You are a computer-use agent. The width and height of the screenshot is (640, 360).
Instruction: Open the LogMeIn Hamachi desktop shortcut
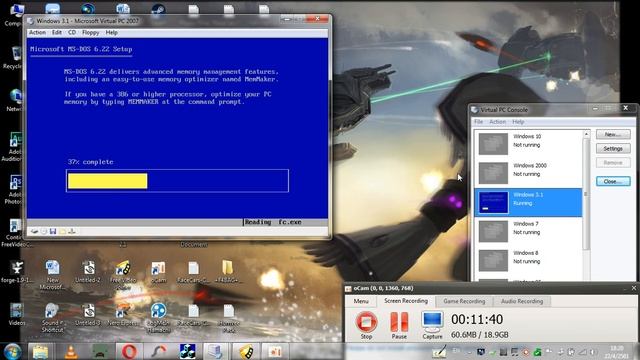(x=158, y=318)
